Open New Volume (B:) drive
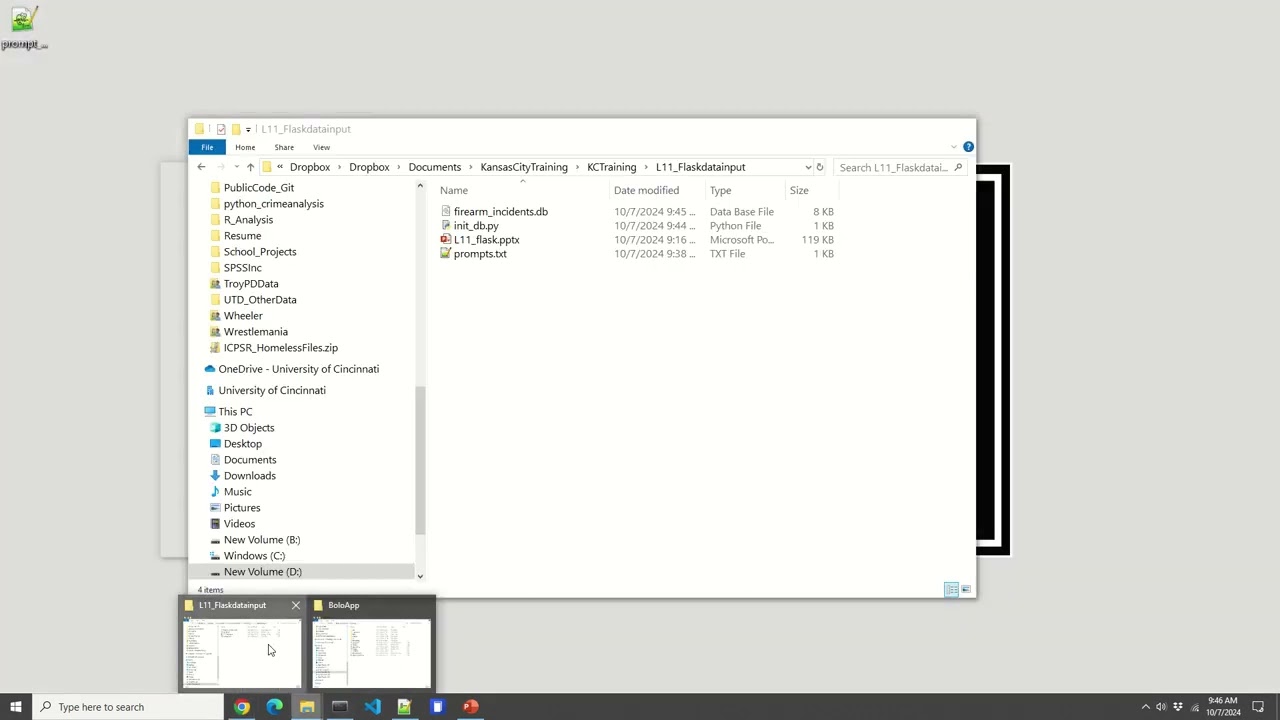 [x=261, y=539]
